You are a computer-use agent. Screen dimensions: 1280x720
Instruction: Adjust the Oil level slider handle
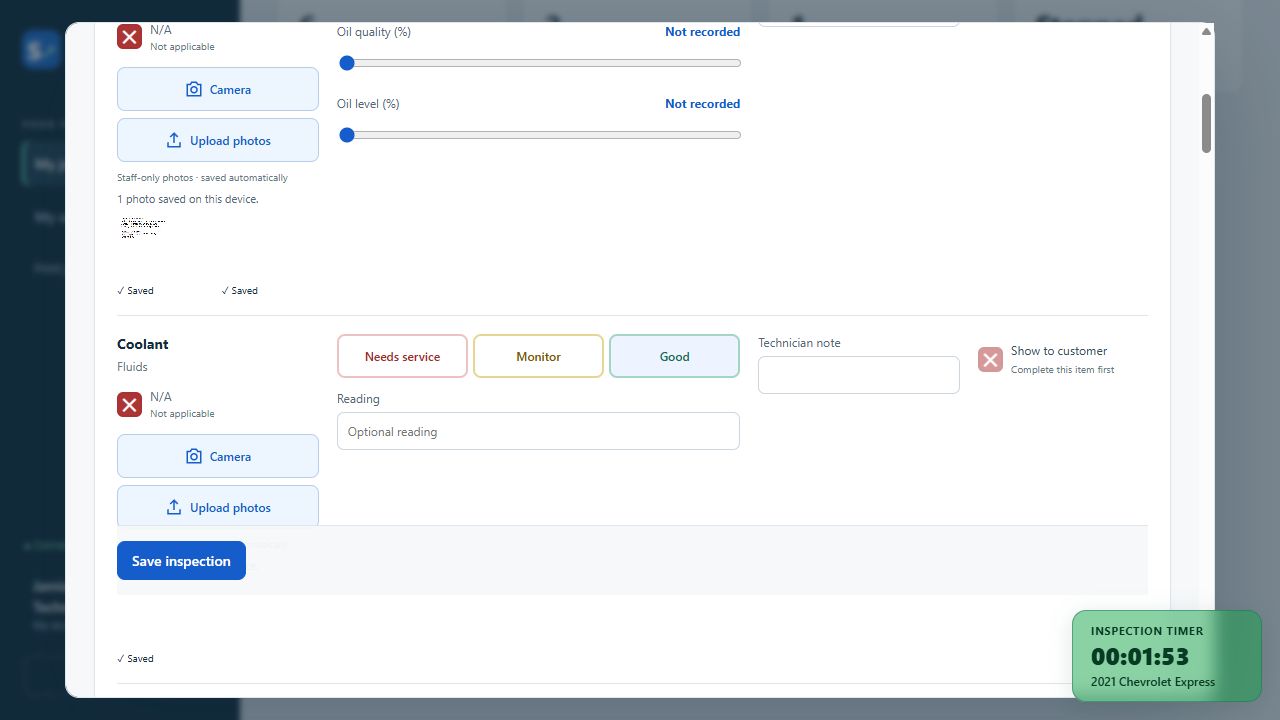click(x=347, y=135)
